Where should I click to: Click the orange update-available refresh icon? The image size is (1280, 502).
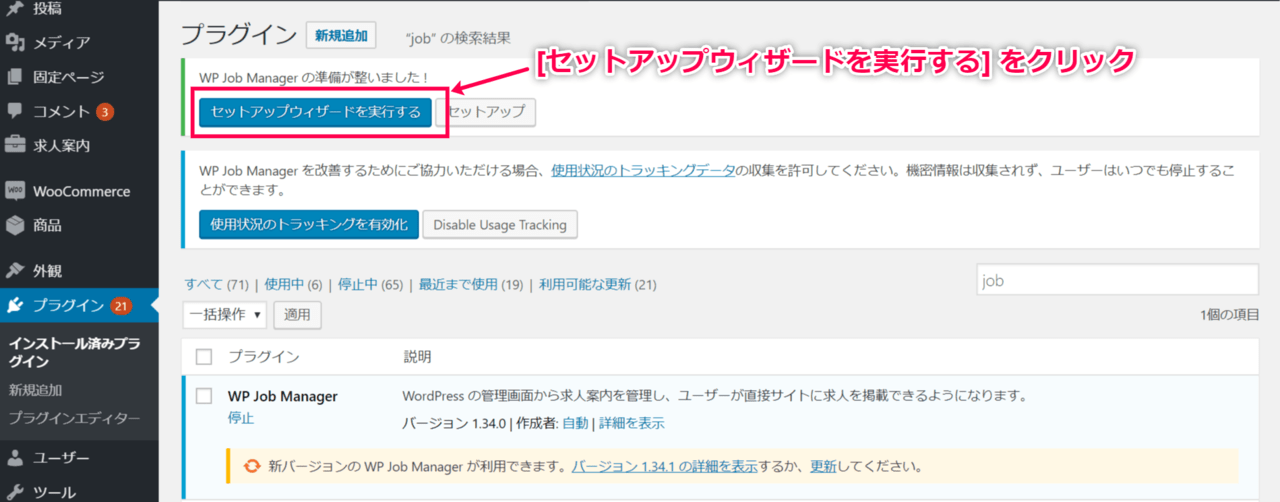(x=252, y=466)
